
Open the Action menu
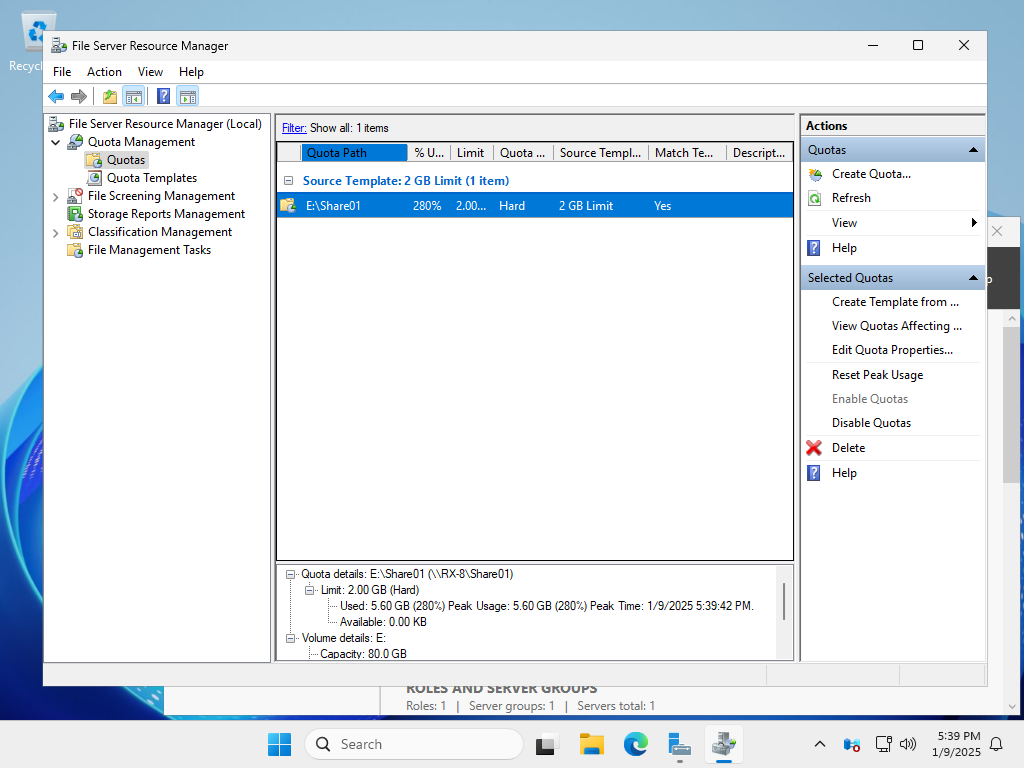[x=104, y=72]
